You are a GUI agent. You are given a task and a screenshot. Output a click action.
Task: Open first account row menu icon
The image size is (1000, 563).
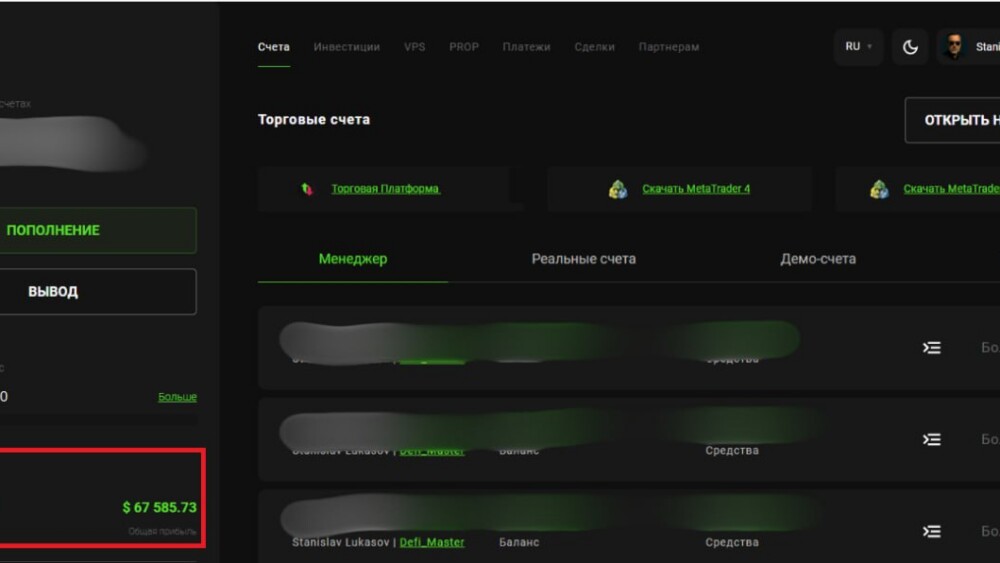pyautogui.click(x=932, y=347)
